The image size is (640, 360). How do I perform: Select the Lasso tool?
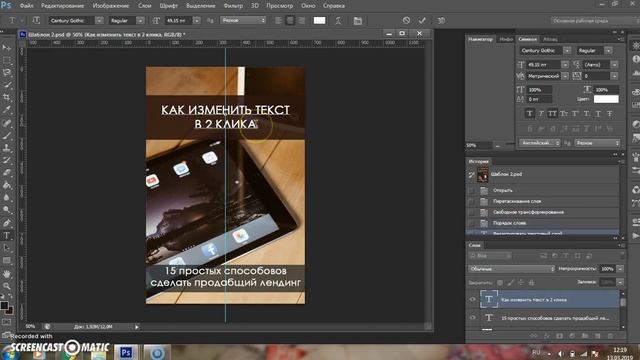(x=7, y=73)
